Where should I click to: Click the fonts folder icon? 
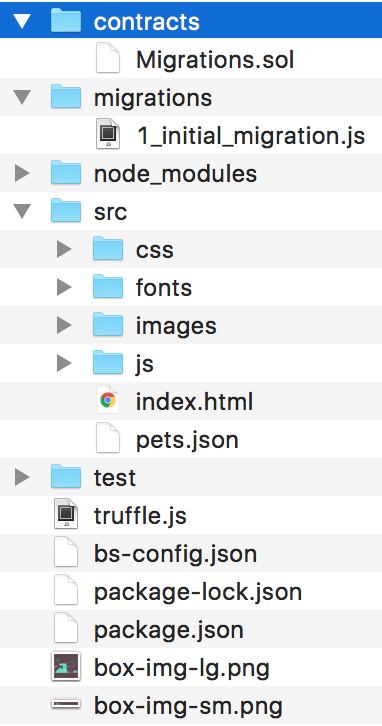108,286
